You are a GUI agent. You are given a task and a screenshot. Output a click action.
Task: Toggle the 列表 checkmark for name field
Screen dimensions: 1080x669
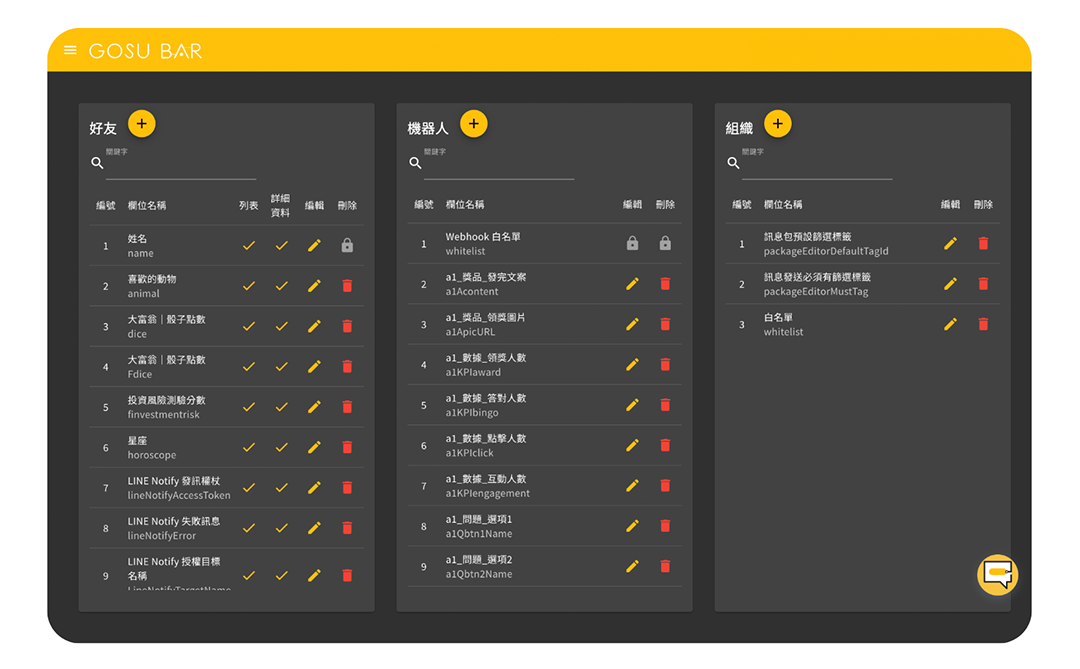249,245
